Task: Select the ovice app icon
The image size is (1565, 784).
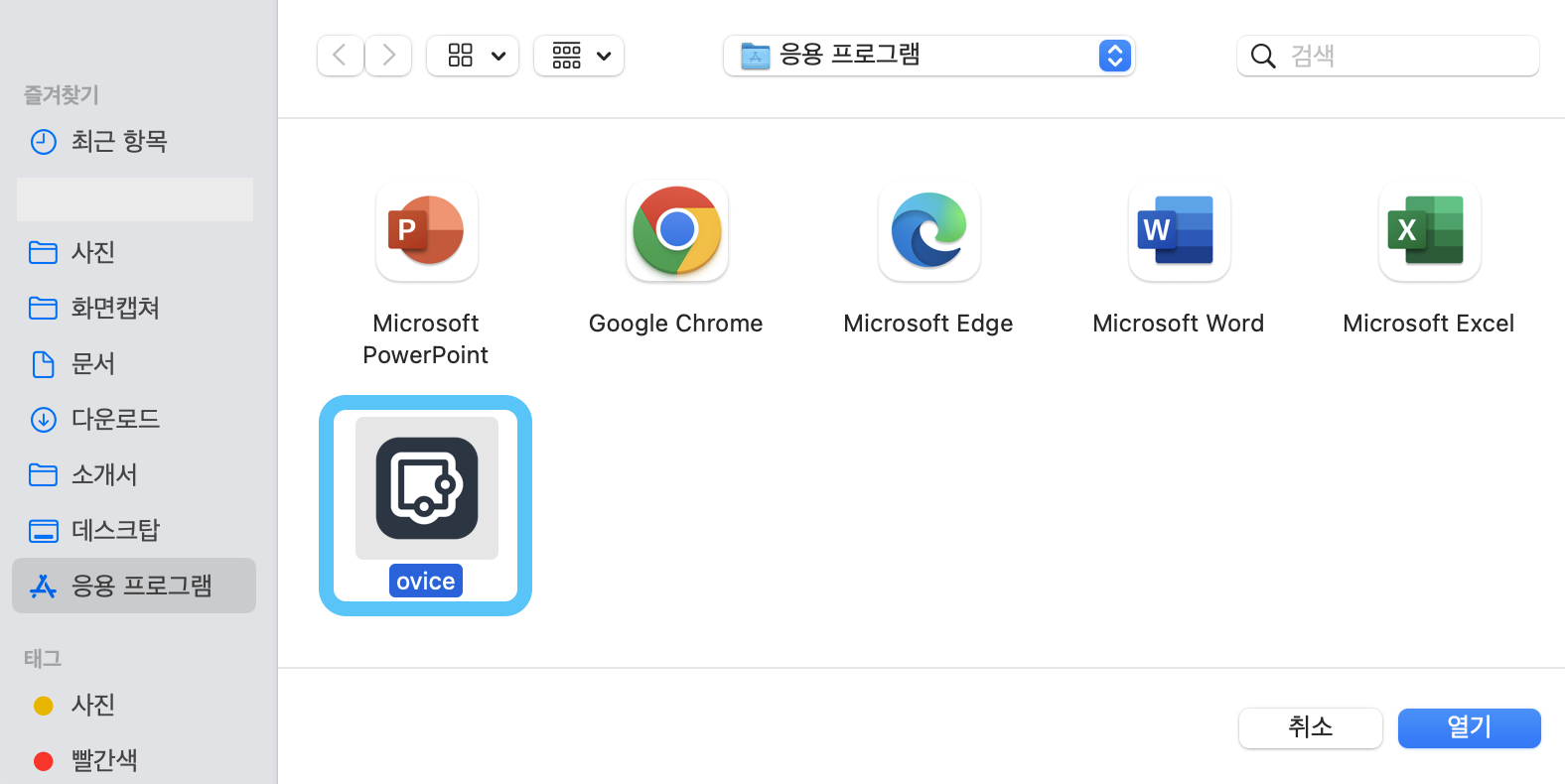Action: [427, 488]
